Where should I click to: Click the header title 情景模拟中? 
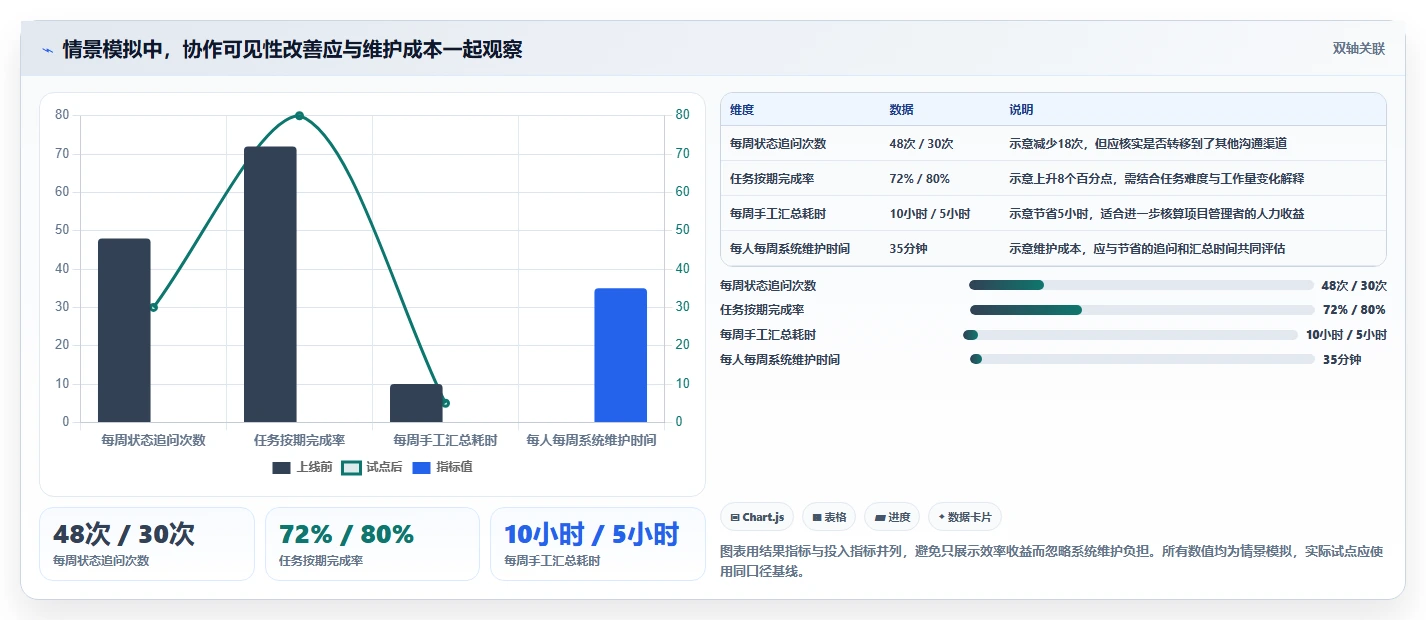click(292, 50)
